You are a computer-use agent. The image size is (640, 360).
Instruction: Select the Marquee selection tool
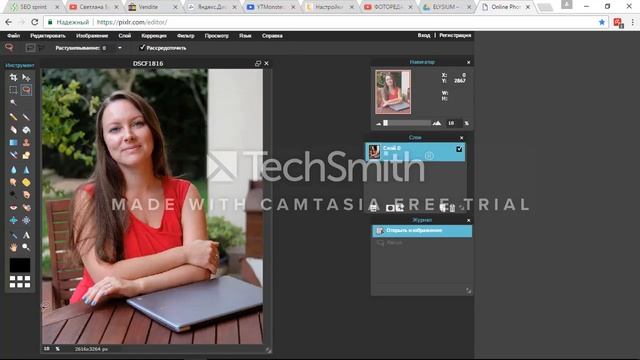(x=13, y=90)
